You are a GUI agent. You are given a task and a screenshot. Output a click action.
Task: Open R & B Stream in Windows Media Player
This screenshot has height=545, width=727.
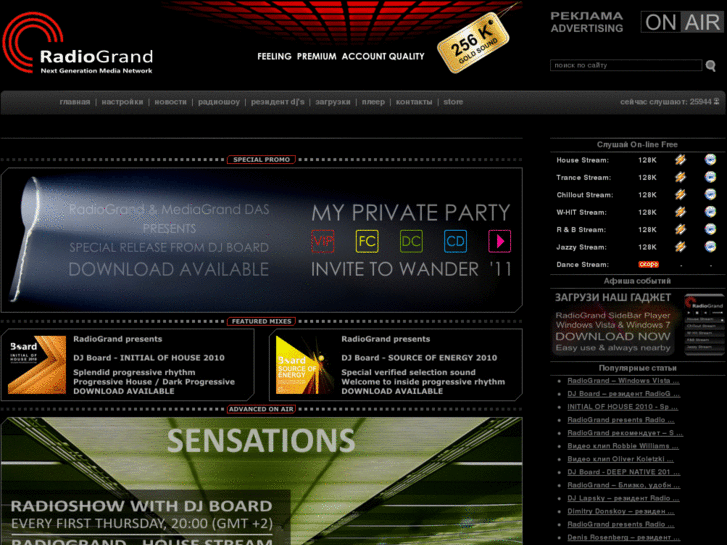click(x=710, y=230)
